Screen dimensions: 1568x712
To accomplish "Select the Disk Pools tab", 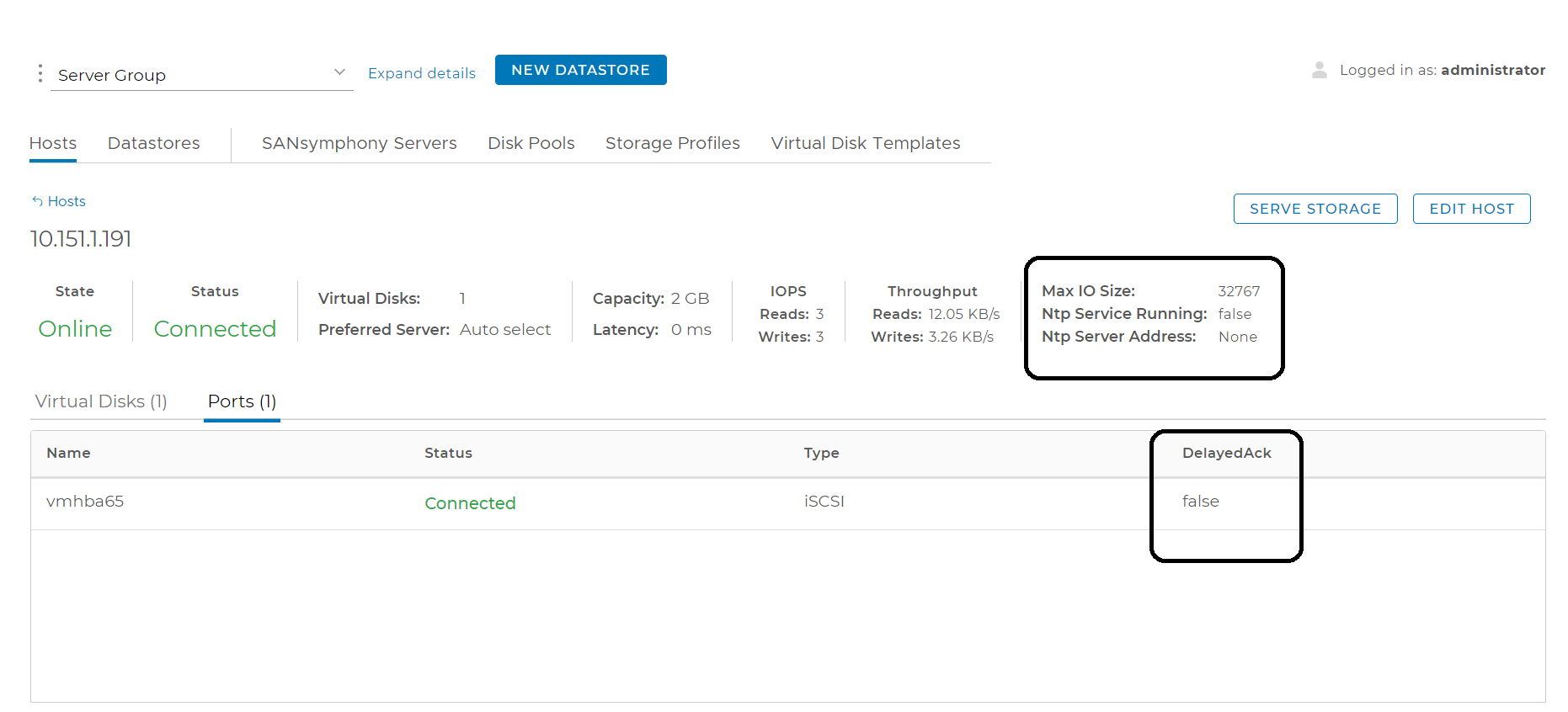I will coord(531,143).
